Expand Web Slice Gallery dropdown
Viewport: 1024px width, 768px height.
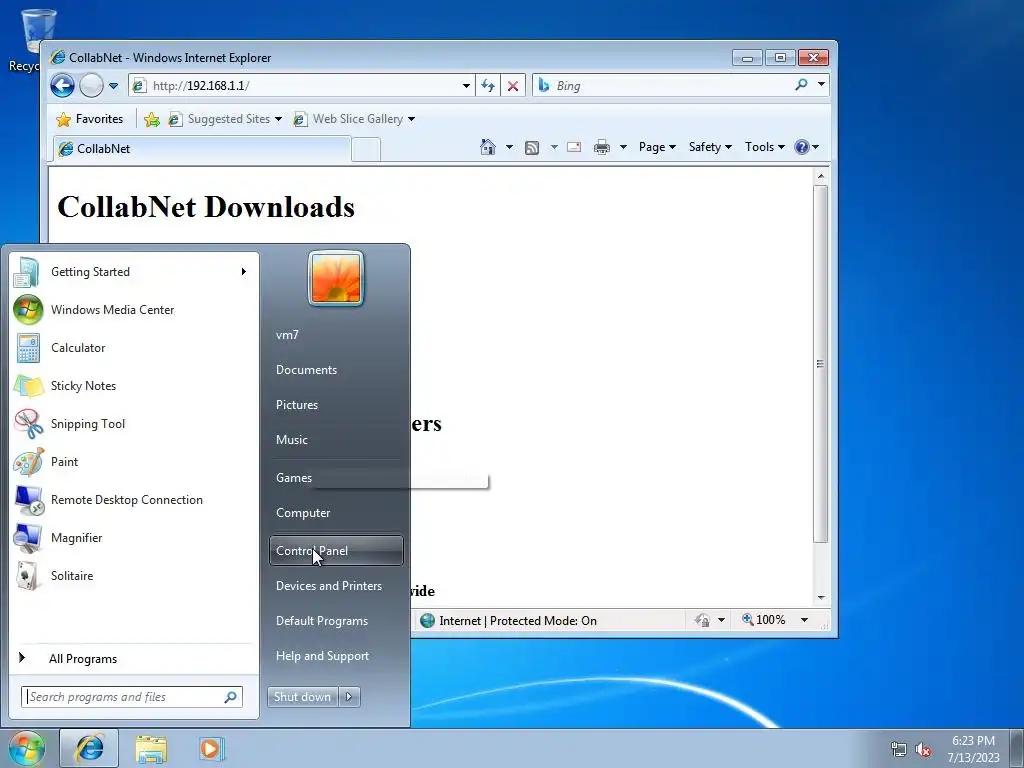coord(411,119)
